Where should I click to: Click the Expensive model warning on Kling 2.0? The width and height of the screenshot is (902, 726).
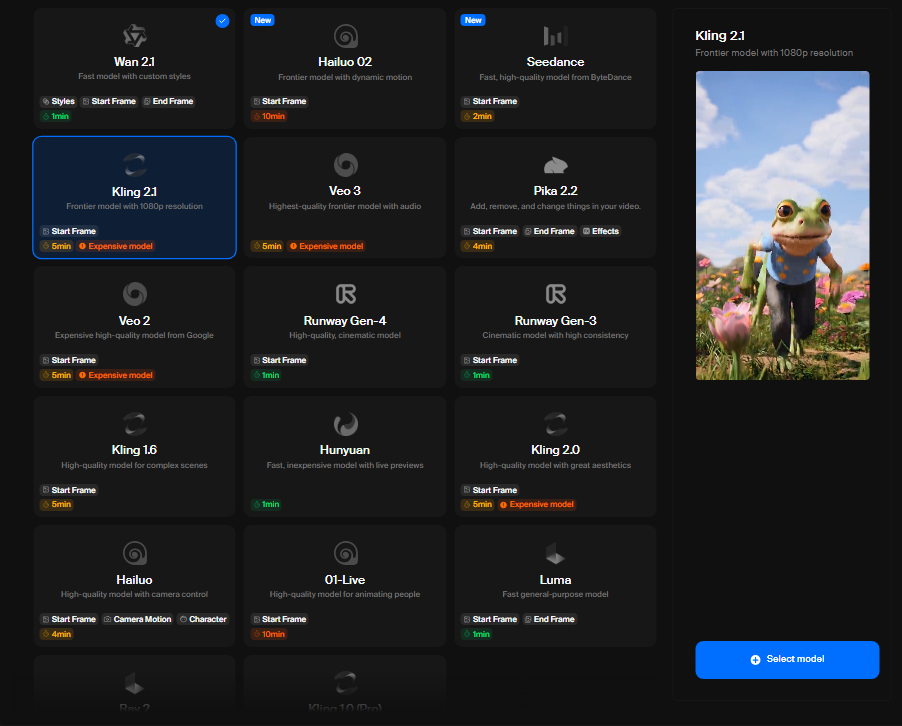tap(537, 505)
